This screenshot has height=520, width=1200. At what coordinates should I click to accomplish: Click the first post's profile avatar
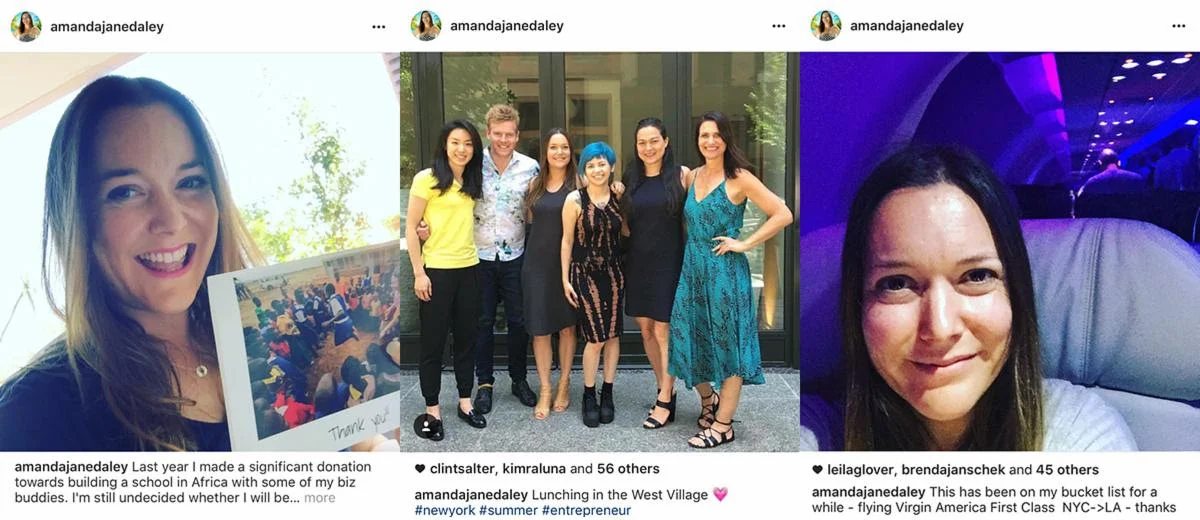point(26,26)
